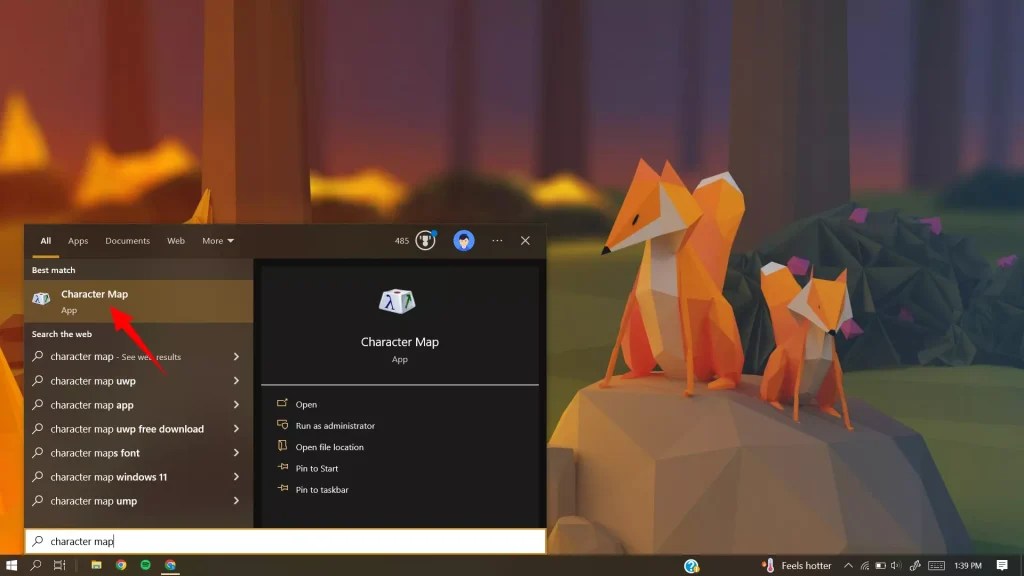Expand 'character map uwp free download' arrow
The image size is (1024, 576).
point(236,429)
